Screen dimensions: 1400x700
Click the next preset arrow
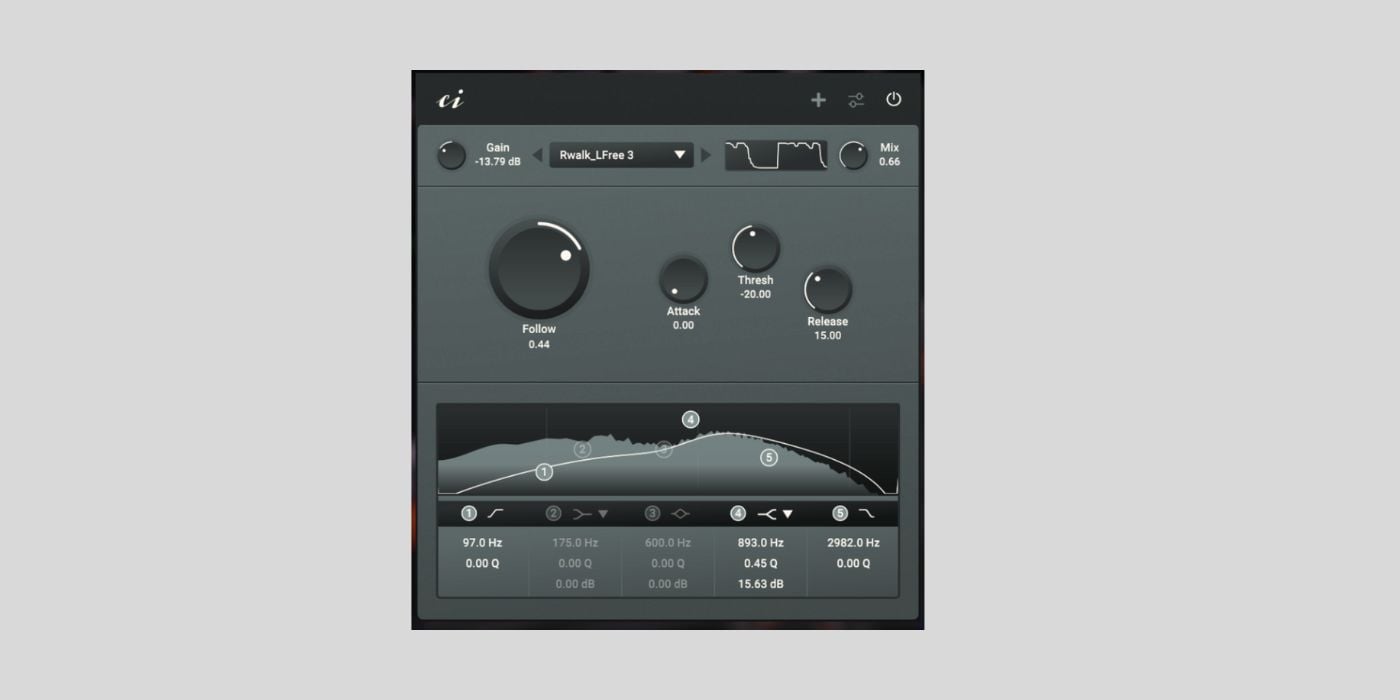pos(707,155)
